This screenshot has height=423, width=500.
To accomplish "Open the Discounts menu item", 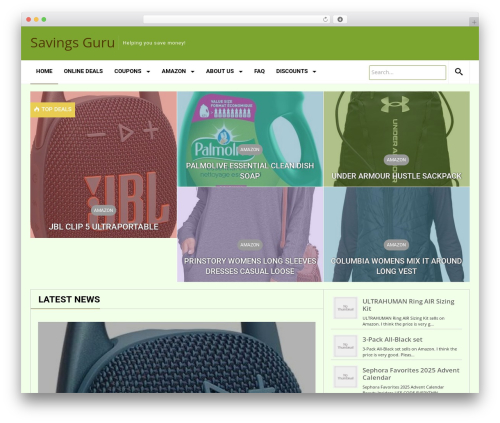I will coord(292,71).
